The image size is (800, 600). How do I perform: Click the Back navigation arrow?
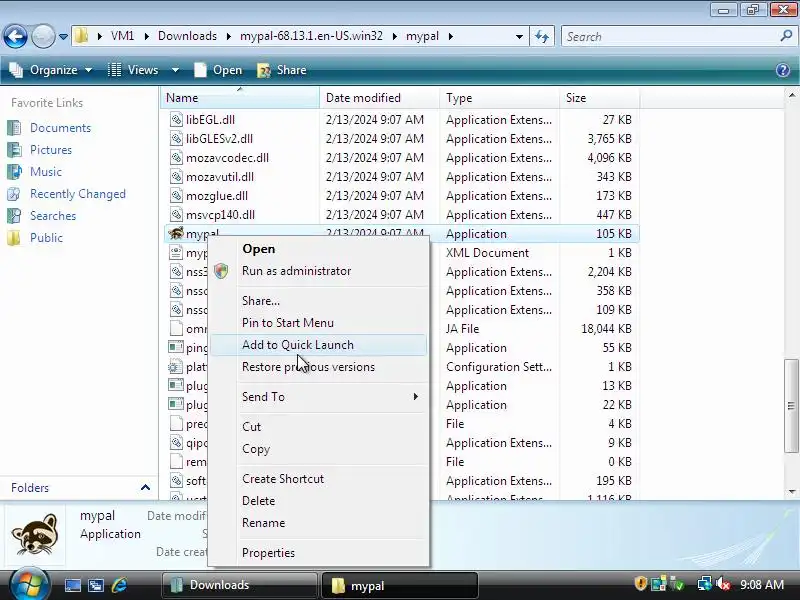click(15, 36)
